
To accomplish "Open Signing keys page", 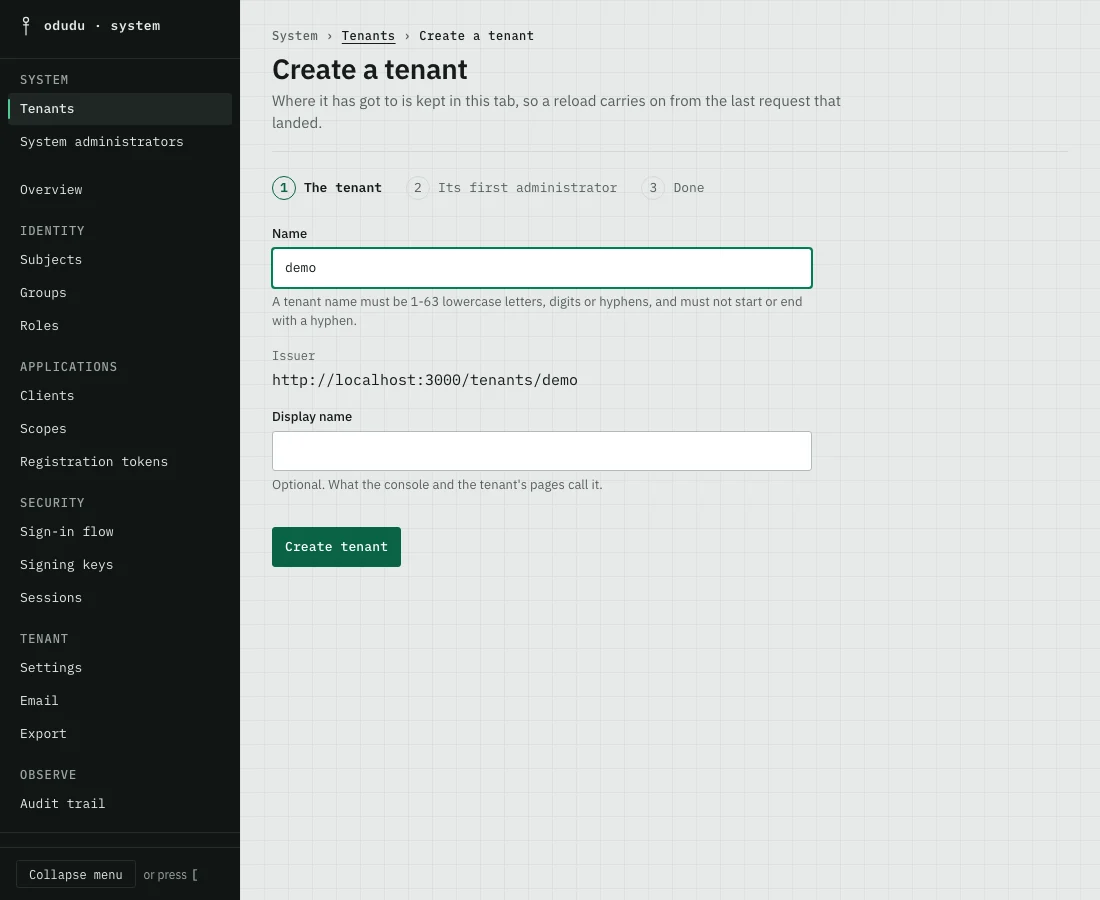I will (120, 565).
